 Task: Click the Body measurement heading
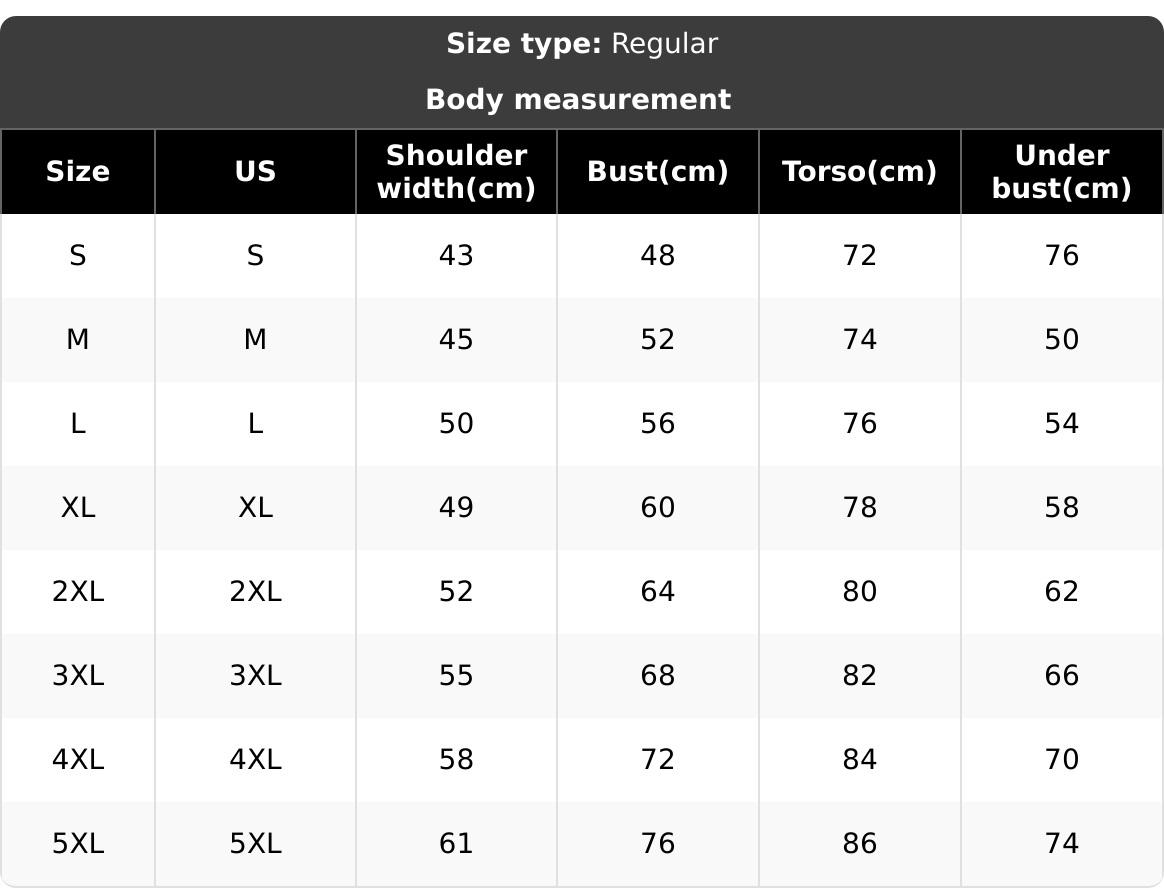click(x=578, y=100)
